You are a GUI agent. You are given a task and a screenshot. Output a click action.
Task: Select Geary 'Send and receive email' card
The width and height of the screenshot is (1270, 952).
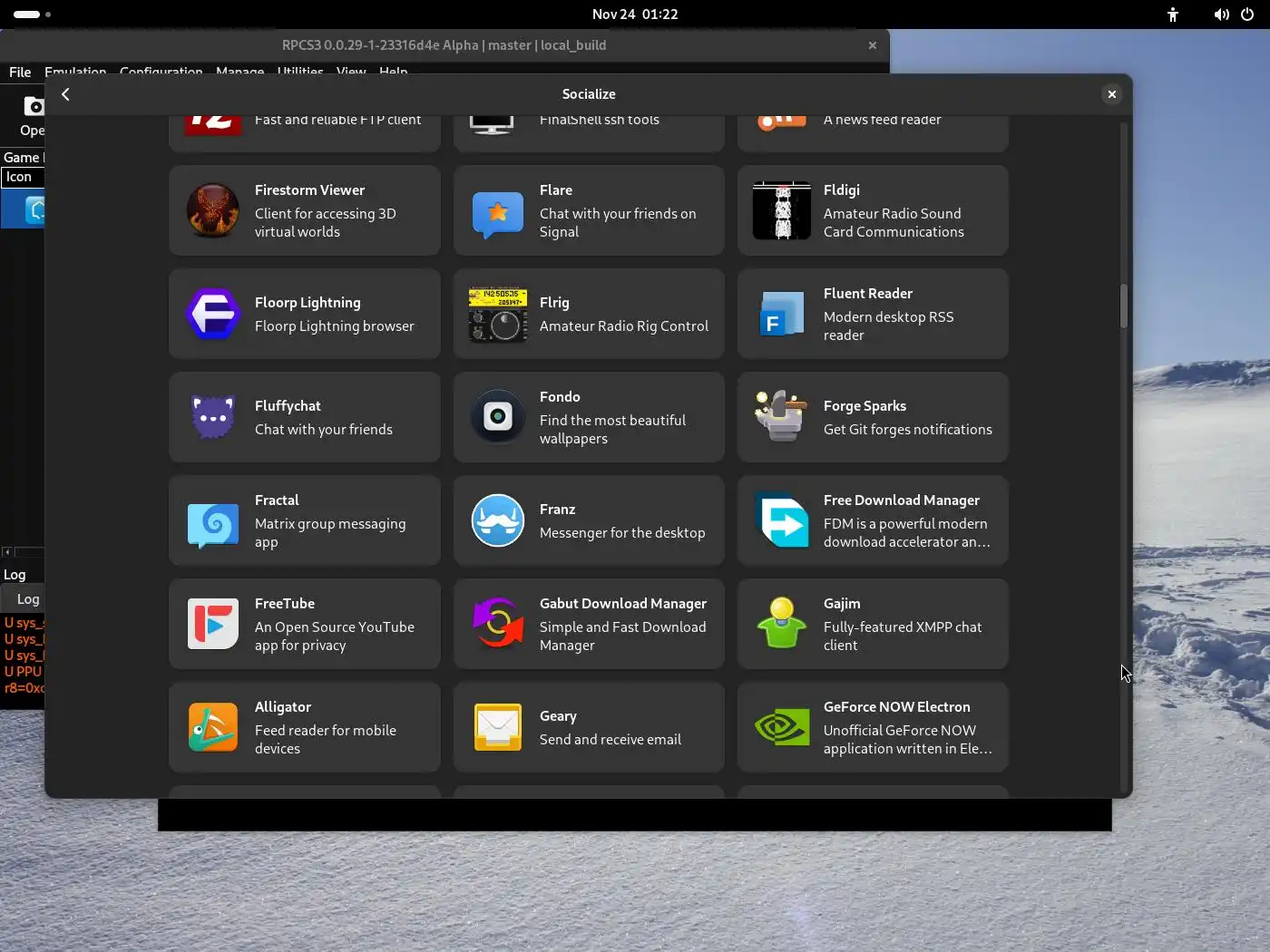coord(589,727)
